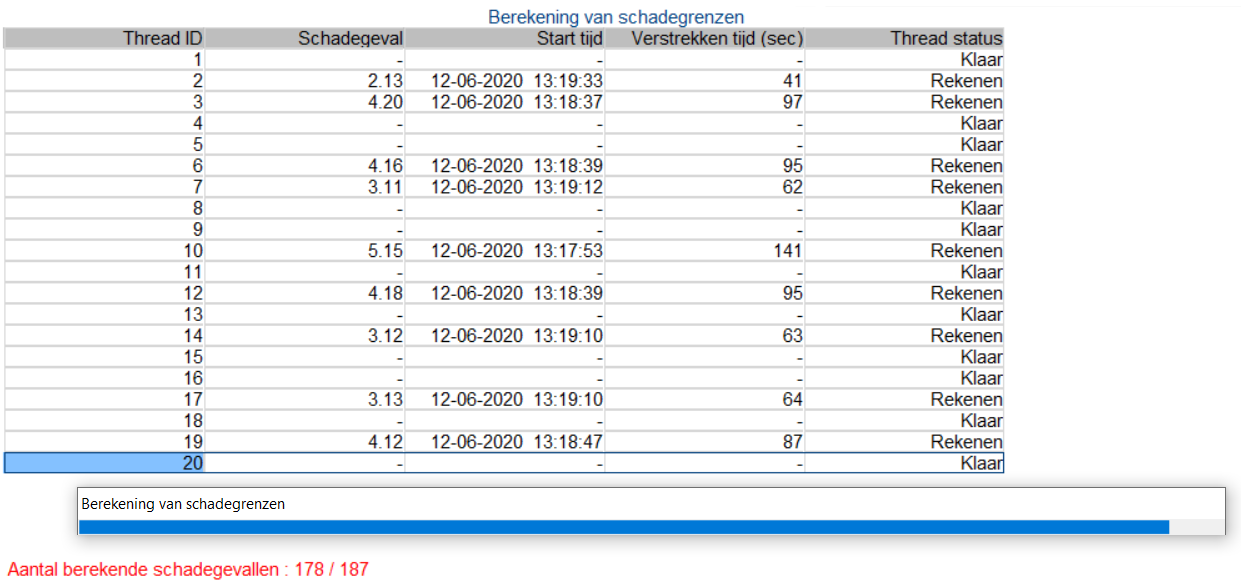The width and height of the screenshot is (1241, 584).
Task: Select start time 12-06-2020 13:18:47 cell
Action: point(506,442)
